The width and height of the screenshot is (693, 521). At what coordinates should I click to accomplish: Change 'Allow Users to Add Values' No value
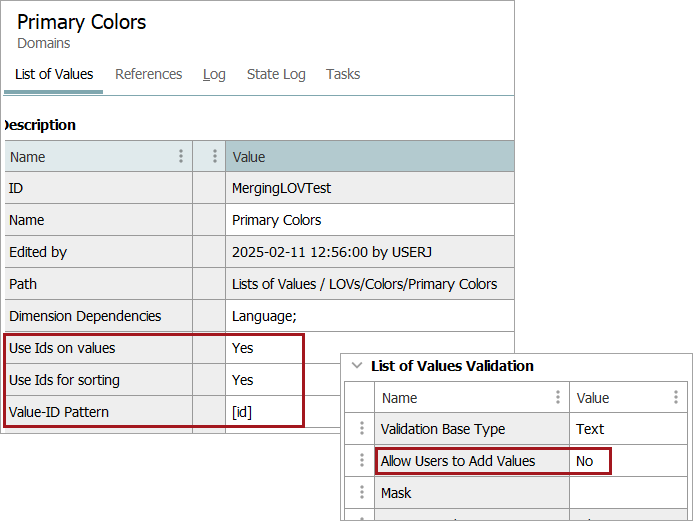click(x=585, y=461)
